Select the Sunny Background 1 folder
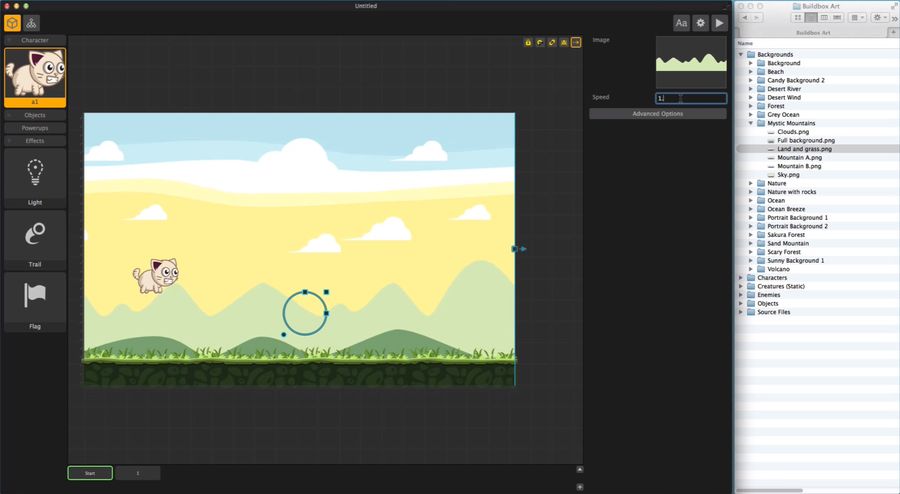The width and height of the screenshot is (900, 494). (x=795, y=260)
